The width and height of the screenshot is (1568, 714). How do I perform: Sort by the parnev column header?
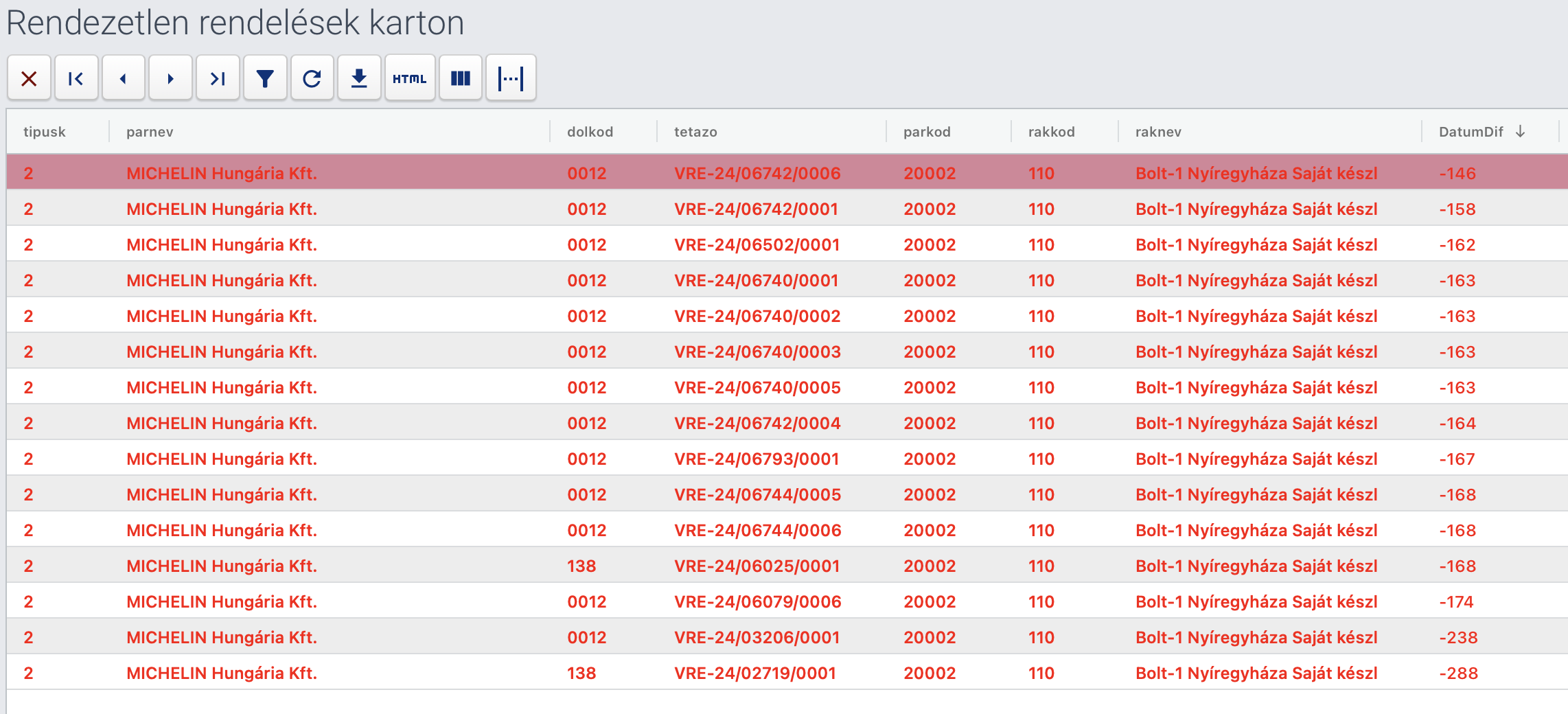[x=150, y=132]
